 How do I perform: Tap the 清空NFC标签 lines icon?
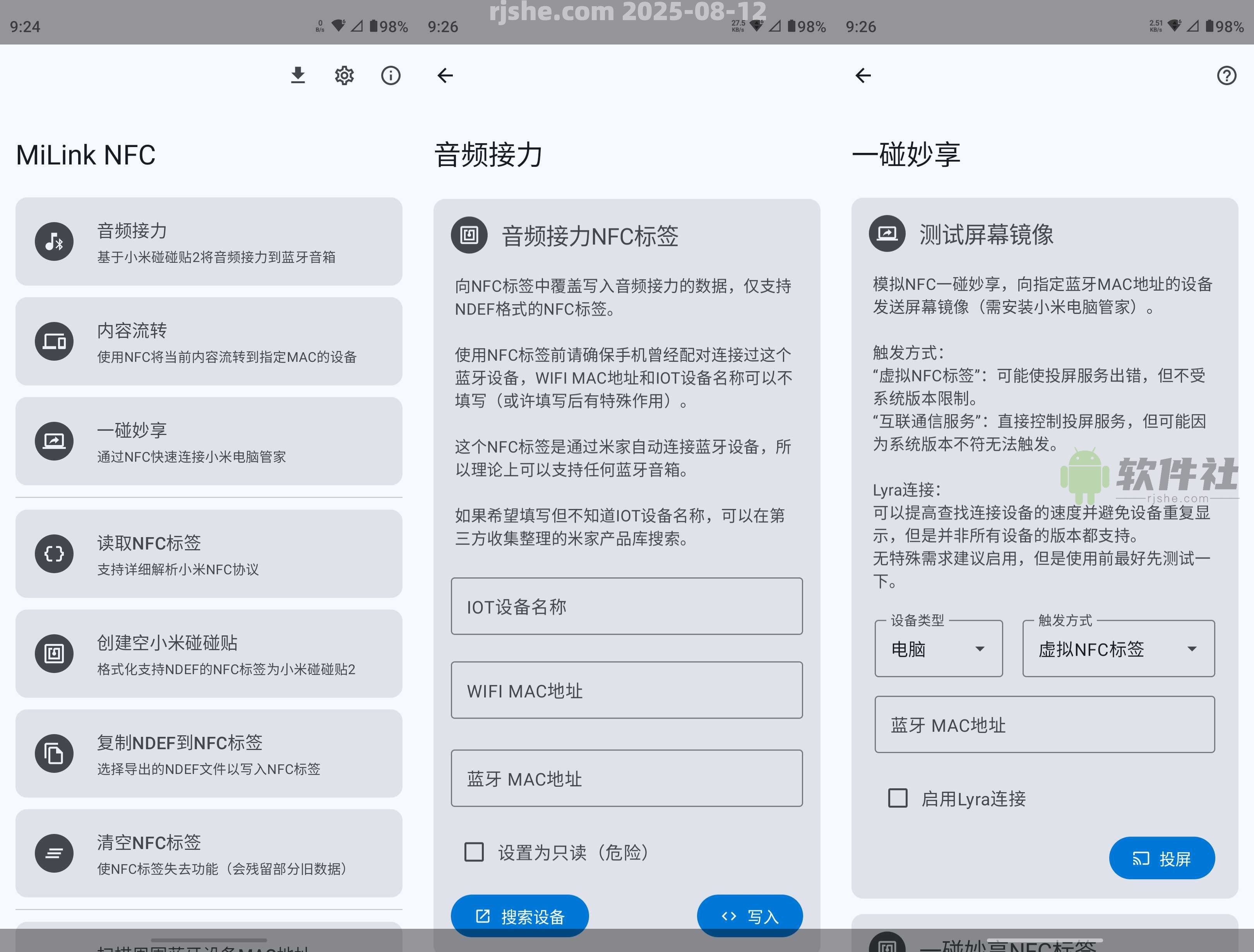[x=55, y=853]
